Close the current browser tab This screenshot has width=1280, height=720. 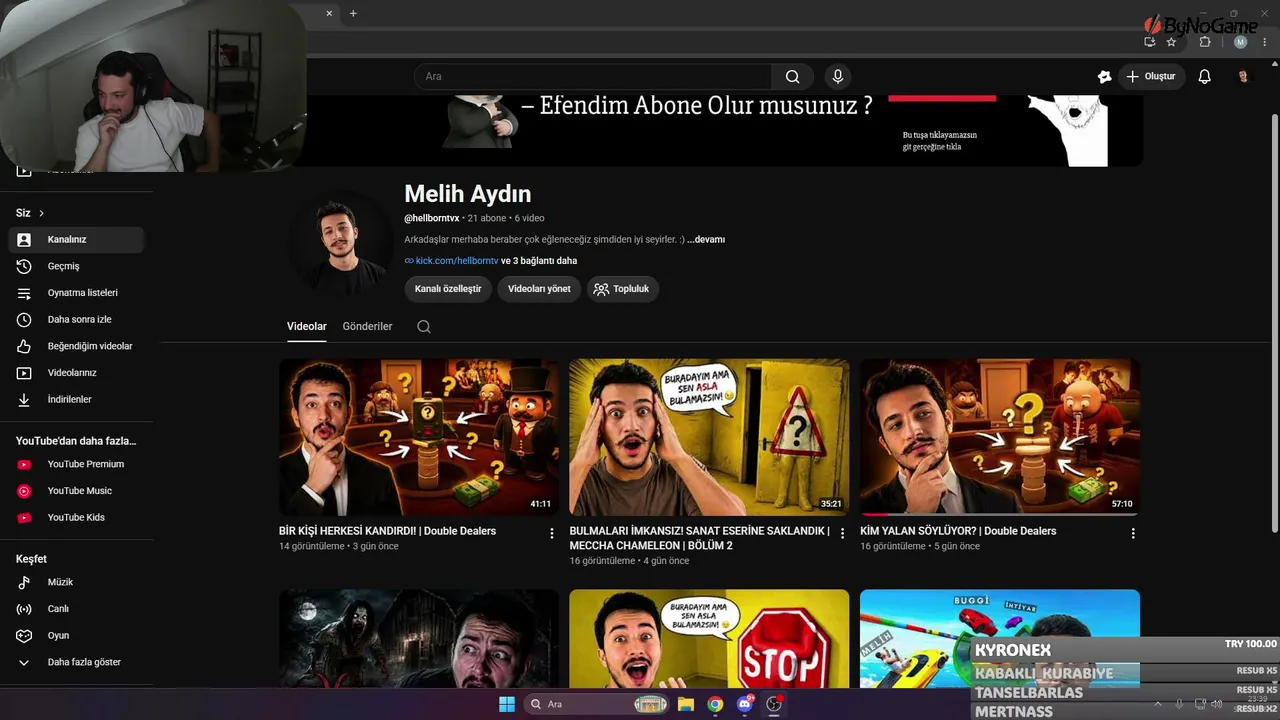(329, 13)
